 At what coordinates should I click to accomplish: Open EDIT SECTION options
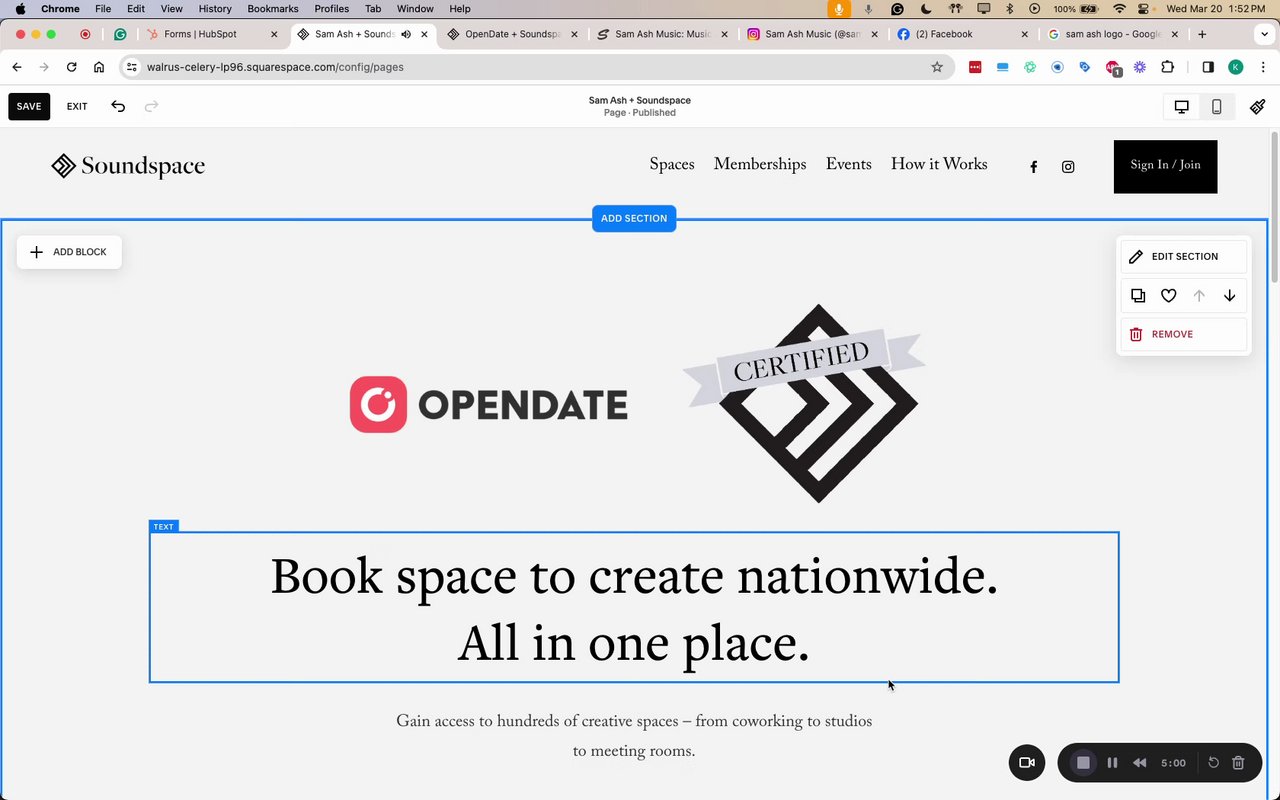(x=1184, y=256)
